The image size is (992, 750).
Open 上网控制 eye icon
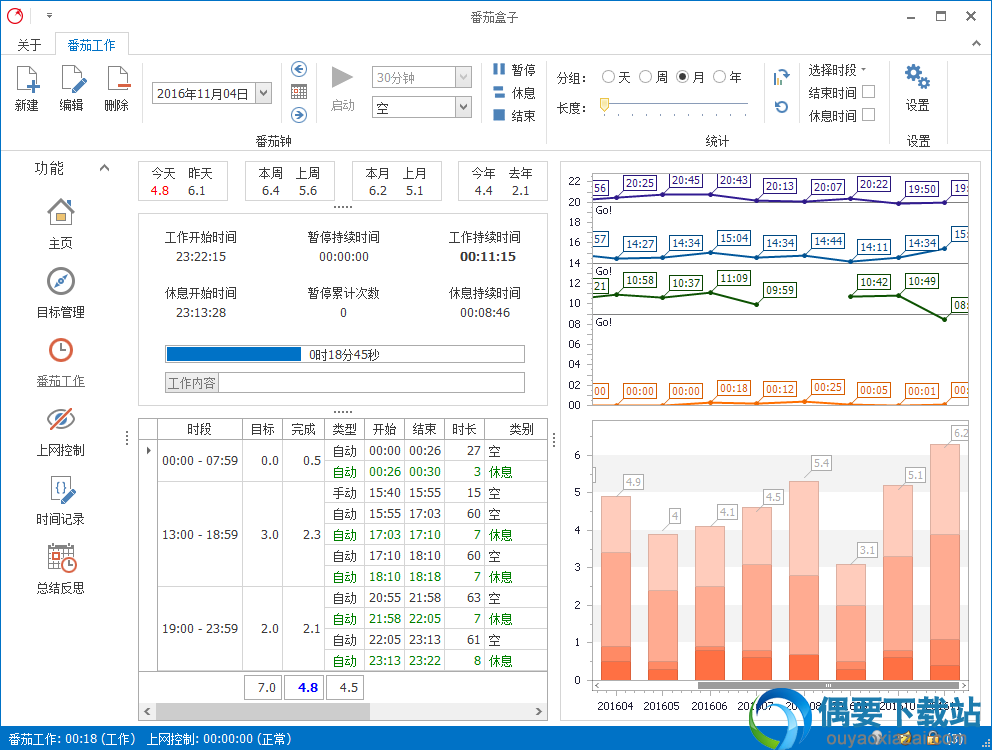point(61,431)
